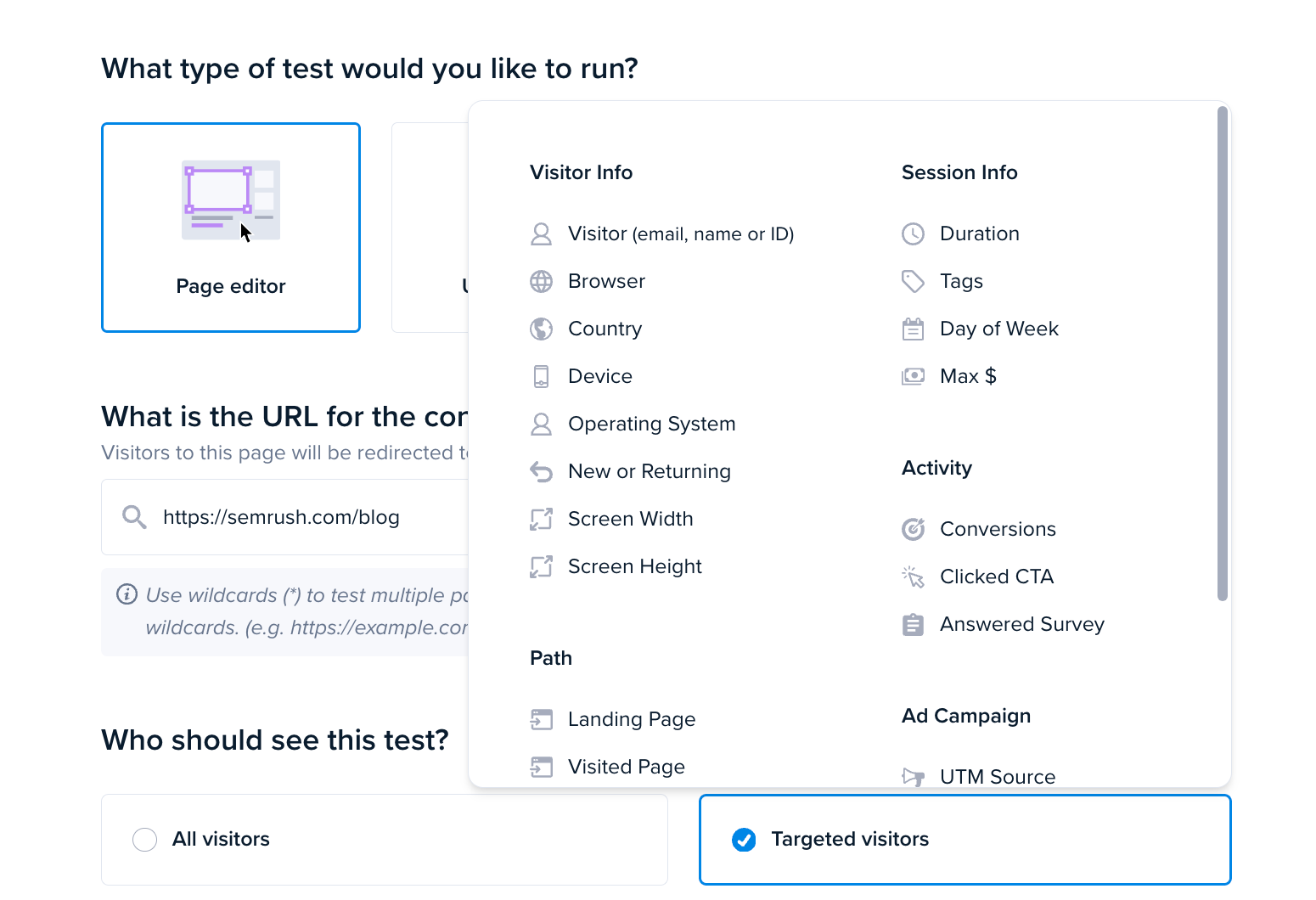Select Operating System from the filter list
Image resolution: width=1316 pixels, height=900 pixels.
click(x=651, y=424)
